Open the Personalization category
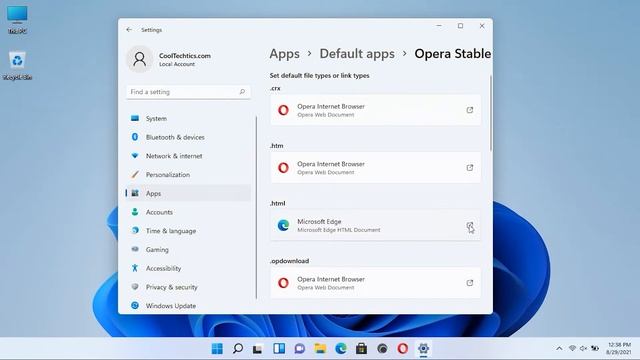The height and width of the screenshot is (360, 640). tap(188, 175)
